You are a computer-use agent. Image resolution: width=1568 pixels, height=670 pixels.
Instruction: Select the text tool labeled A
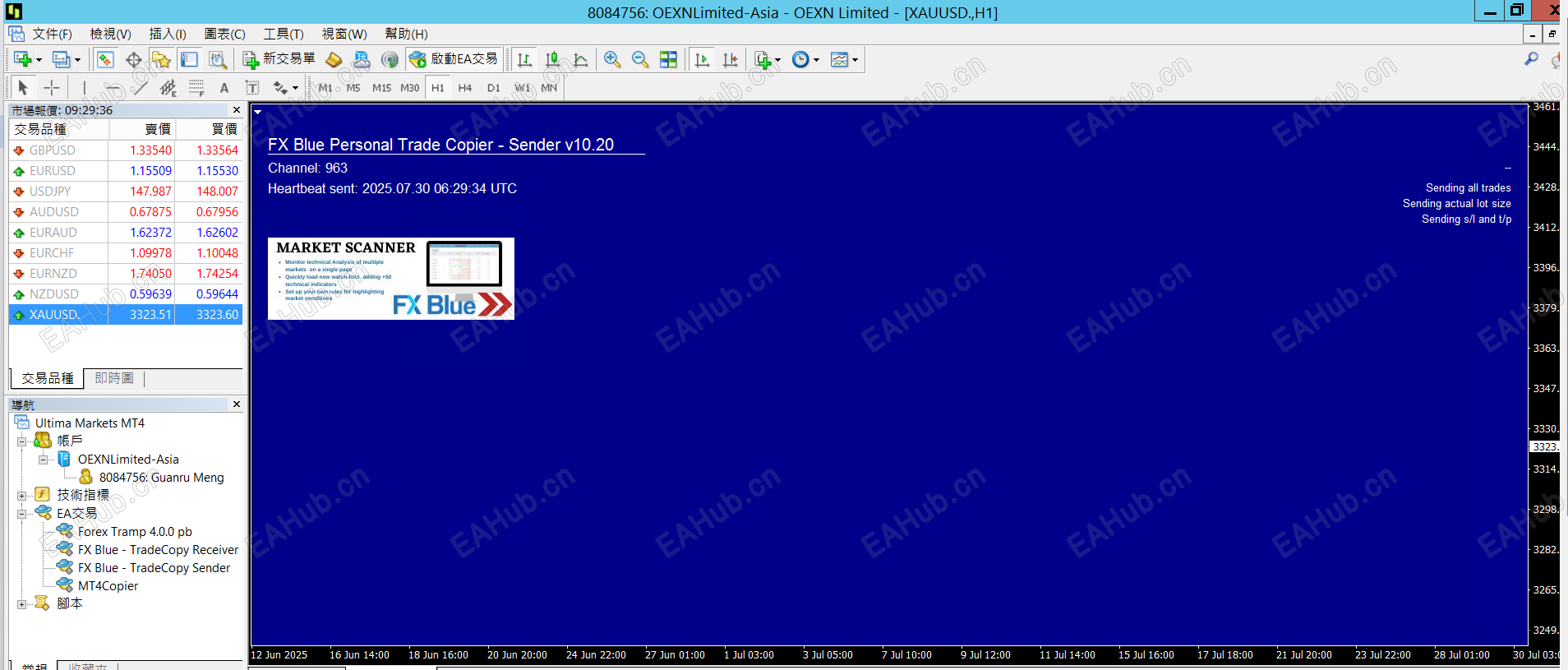point(224,88)
